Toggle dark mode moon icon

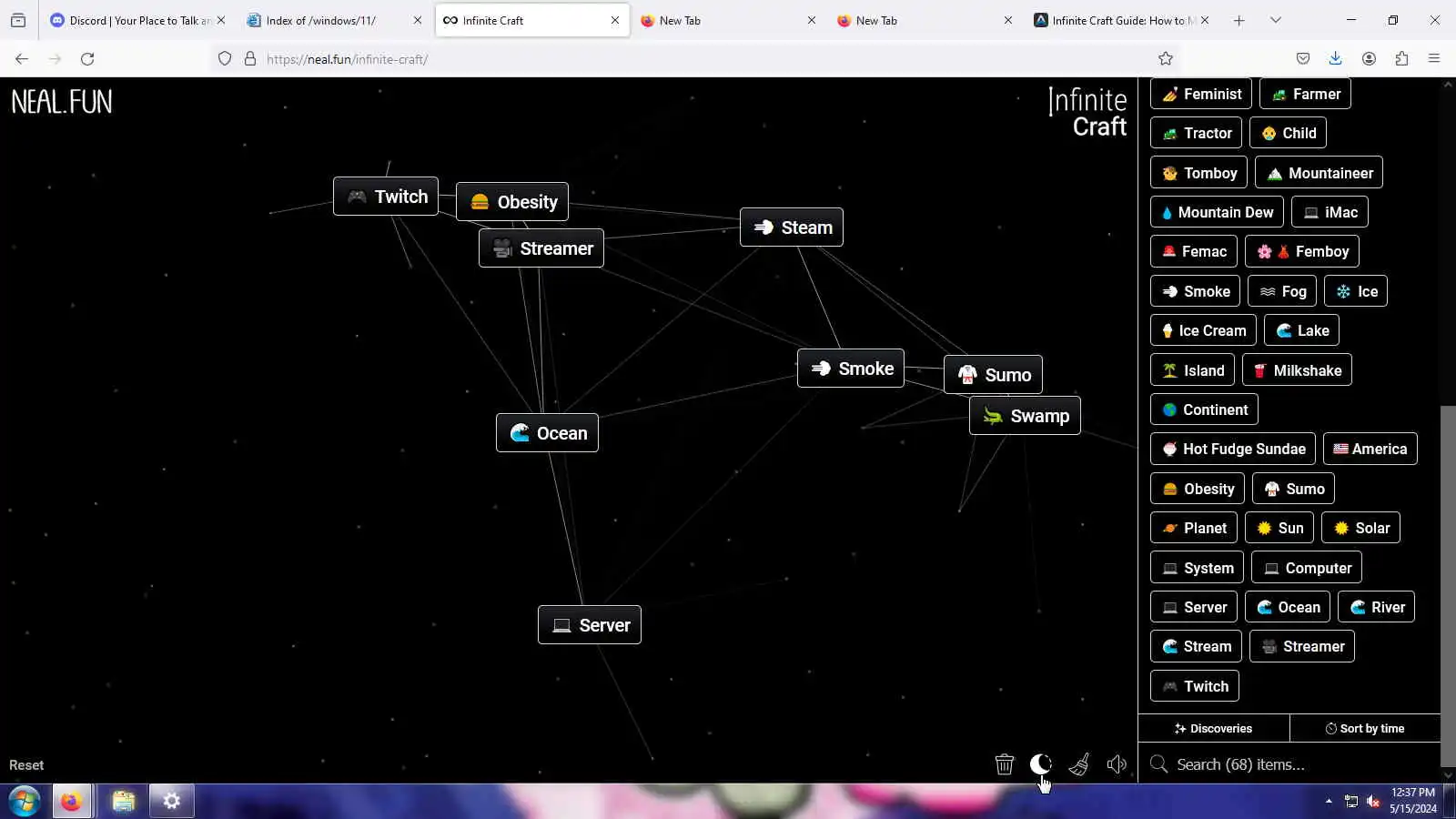(1040, 764)
